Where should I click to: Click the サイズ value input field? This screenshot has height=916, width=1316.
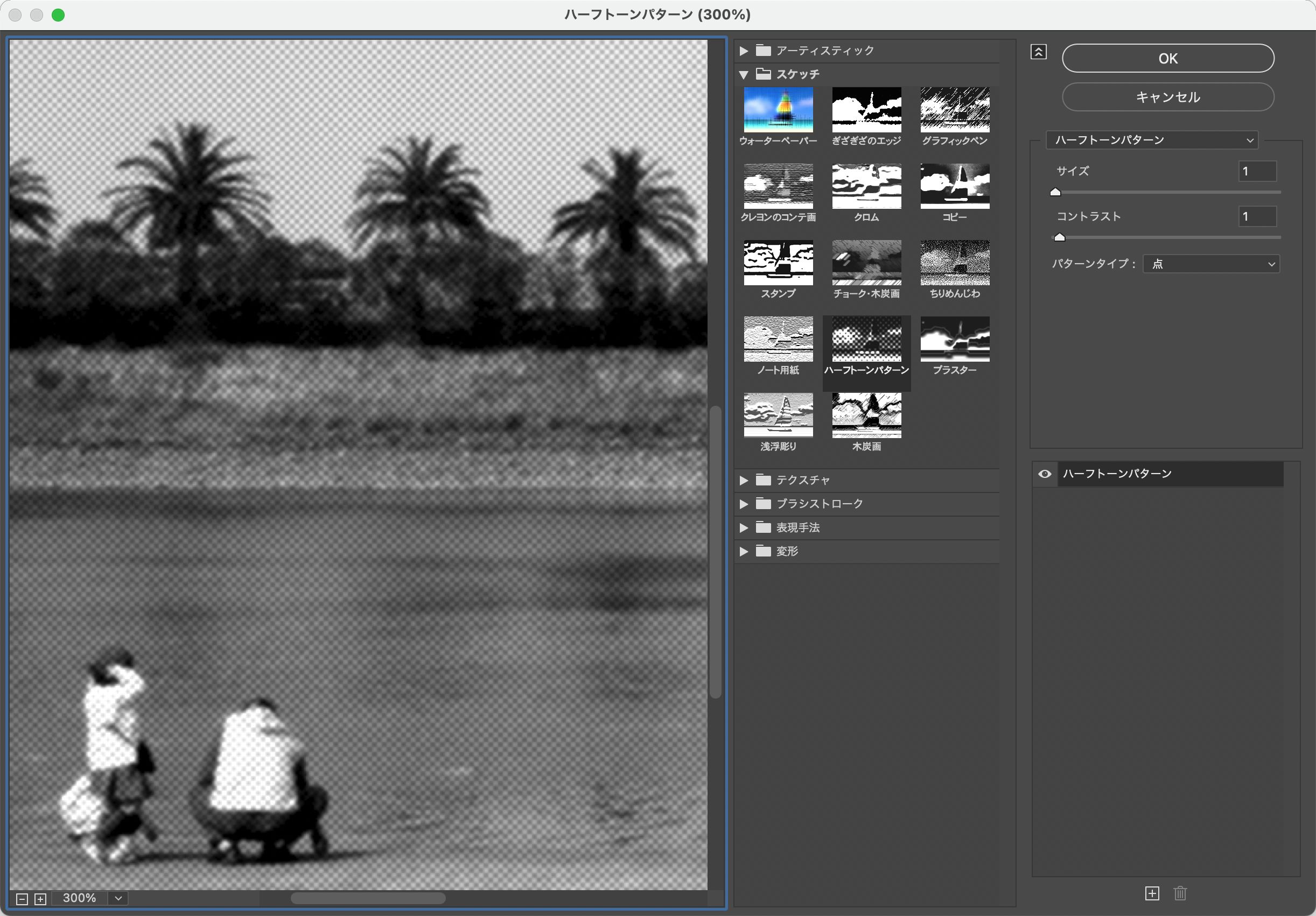click(x=1257, y=171)
